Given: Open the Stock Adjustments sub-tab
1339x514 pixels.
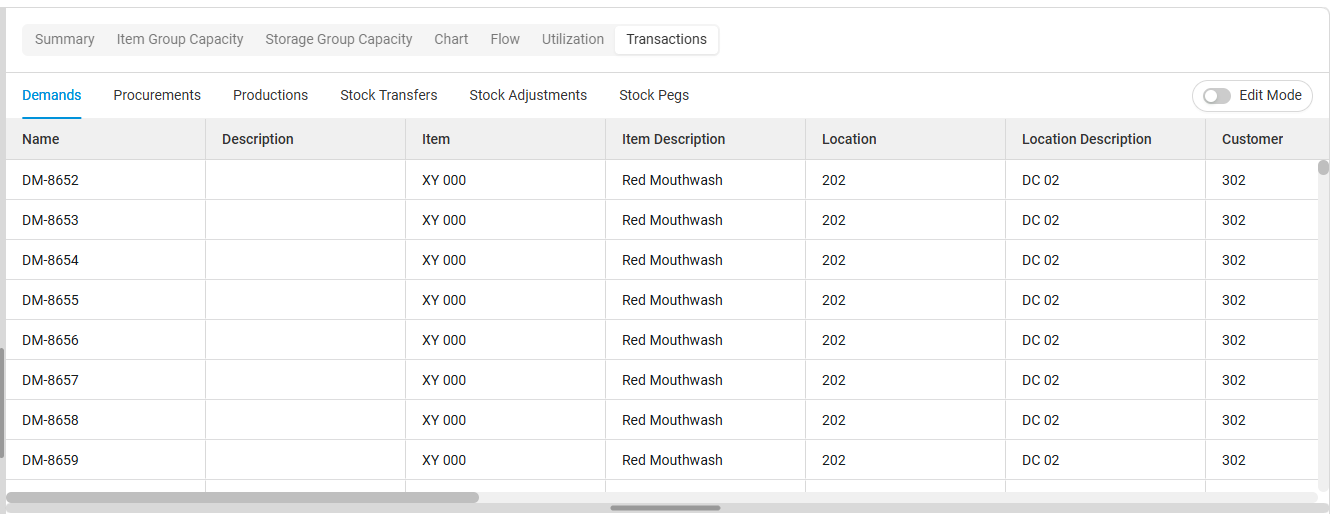Looking at the screenshot, I should coord(528,96).
